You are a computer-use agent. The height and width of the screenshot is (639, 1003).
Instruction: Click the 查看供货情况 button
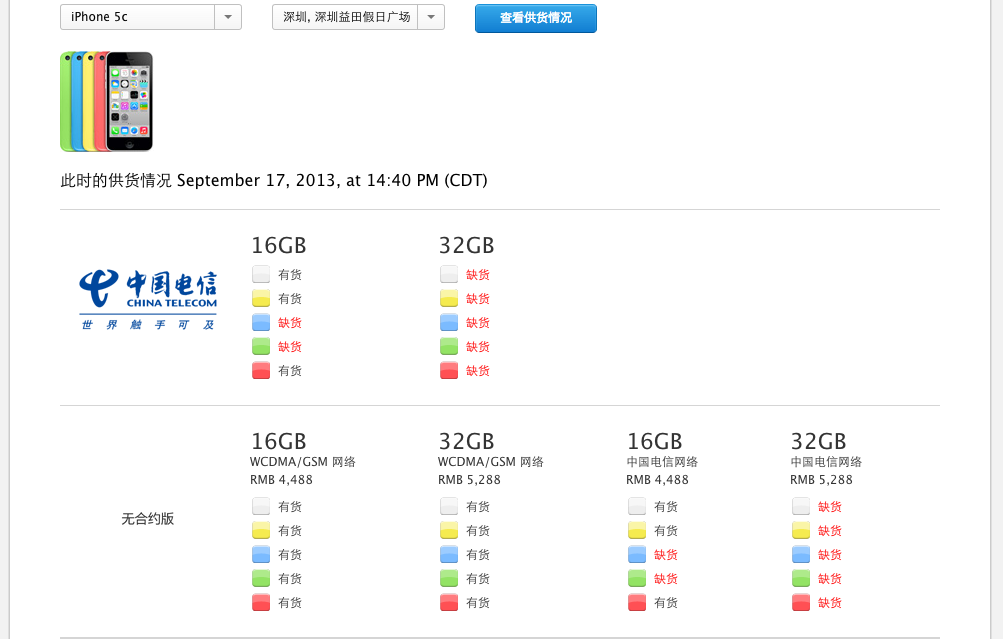[x=535, y=18]
